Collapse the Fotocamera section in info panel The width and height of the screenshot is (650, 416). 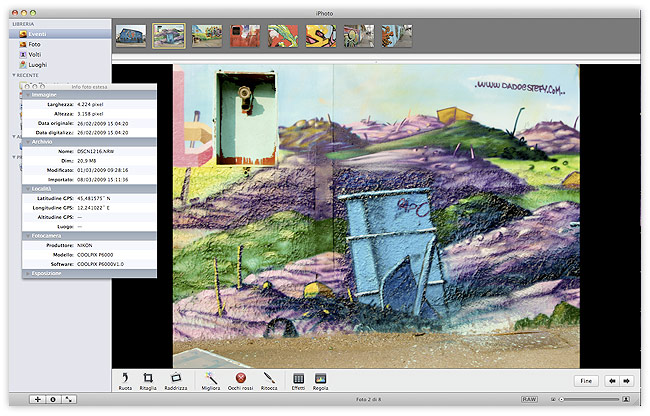pos(28,236)
